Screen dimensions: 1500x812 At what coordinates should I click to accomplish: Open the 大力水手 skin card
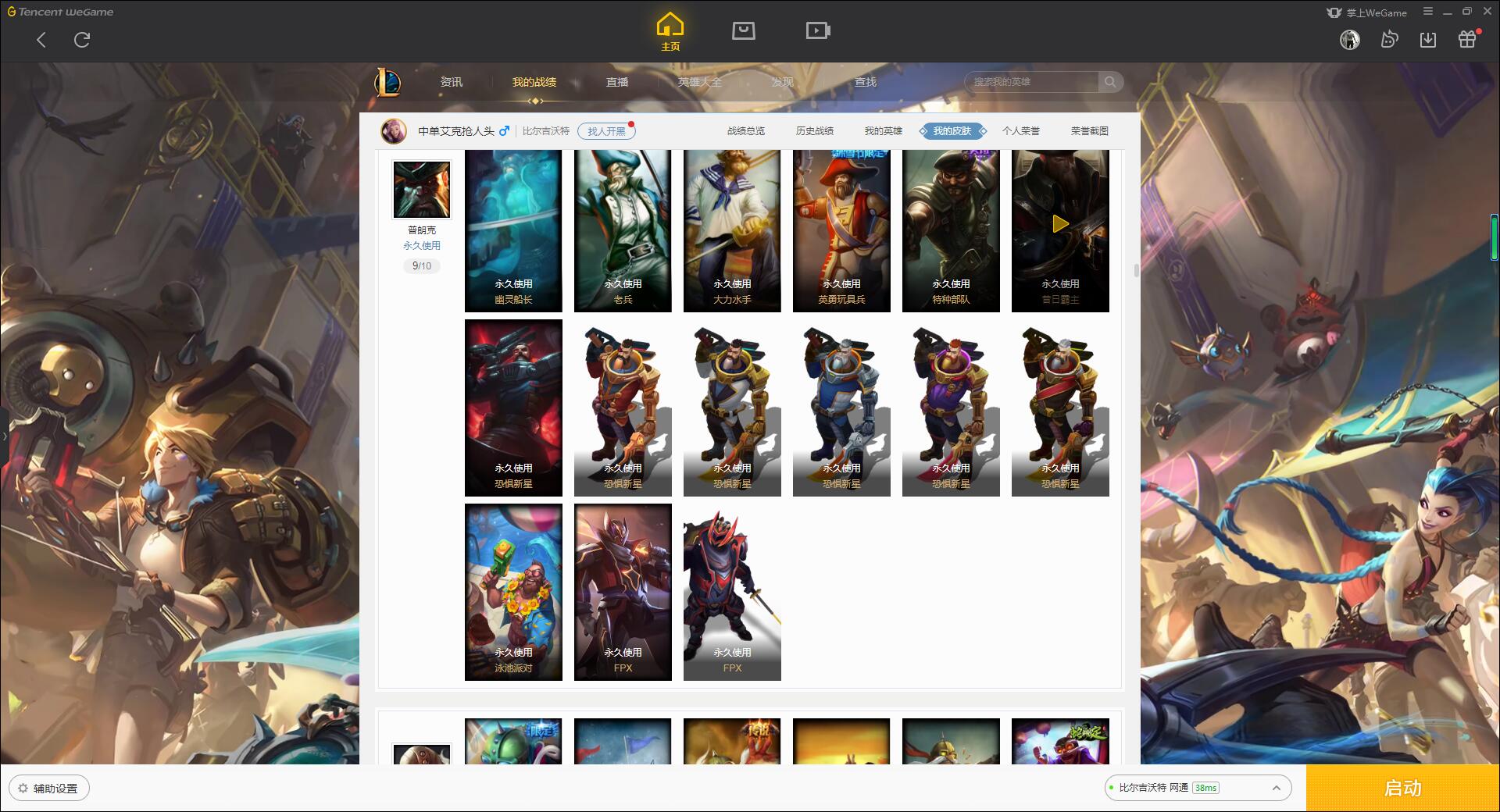[732, 231]
